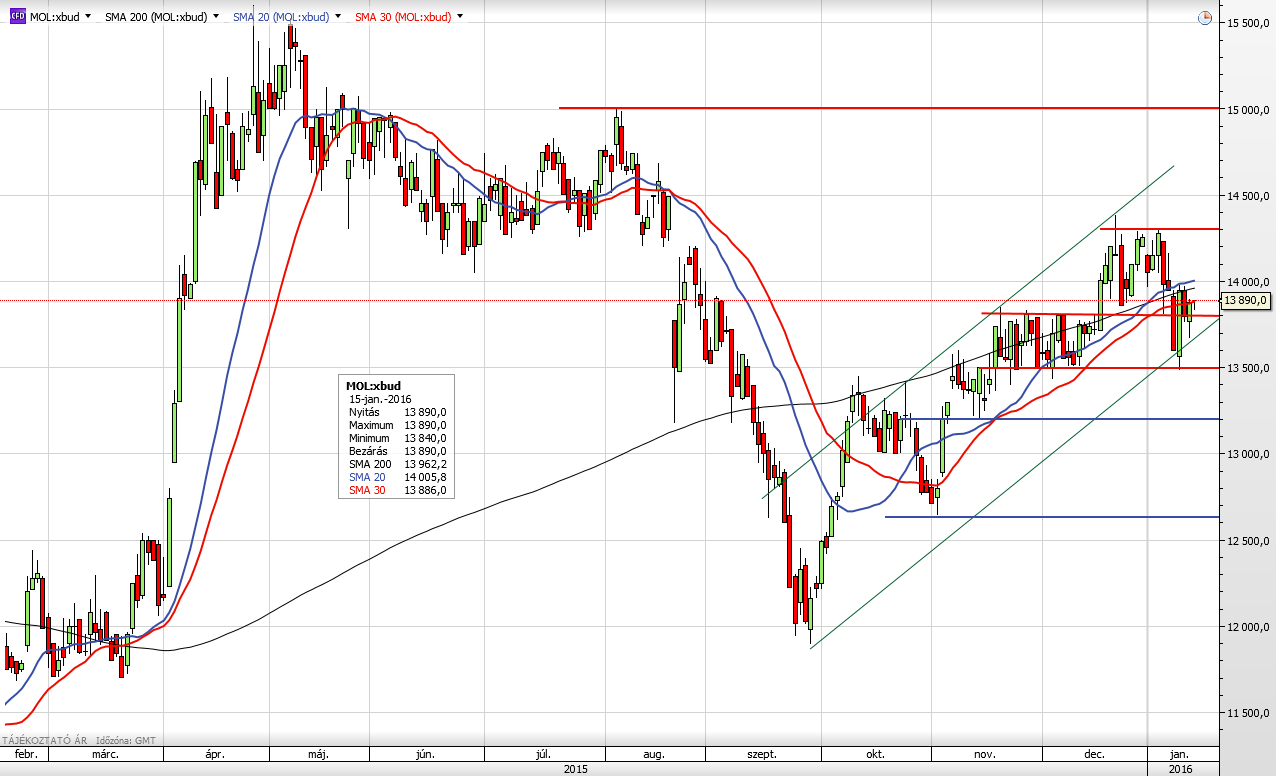This screenshot has height=776, width=1276.
Task: Expand the red SMA 30 indicator dropdown
Action: [460, 17]
